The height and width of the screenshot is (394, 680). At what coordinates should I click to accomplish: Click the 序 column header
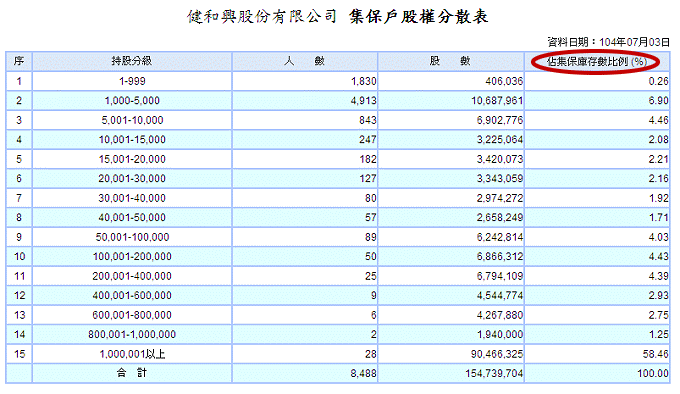pos(19,61)
